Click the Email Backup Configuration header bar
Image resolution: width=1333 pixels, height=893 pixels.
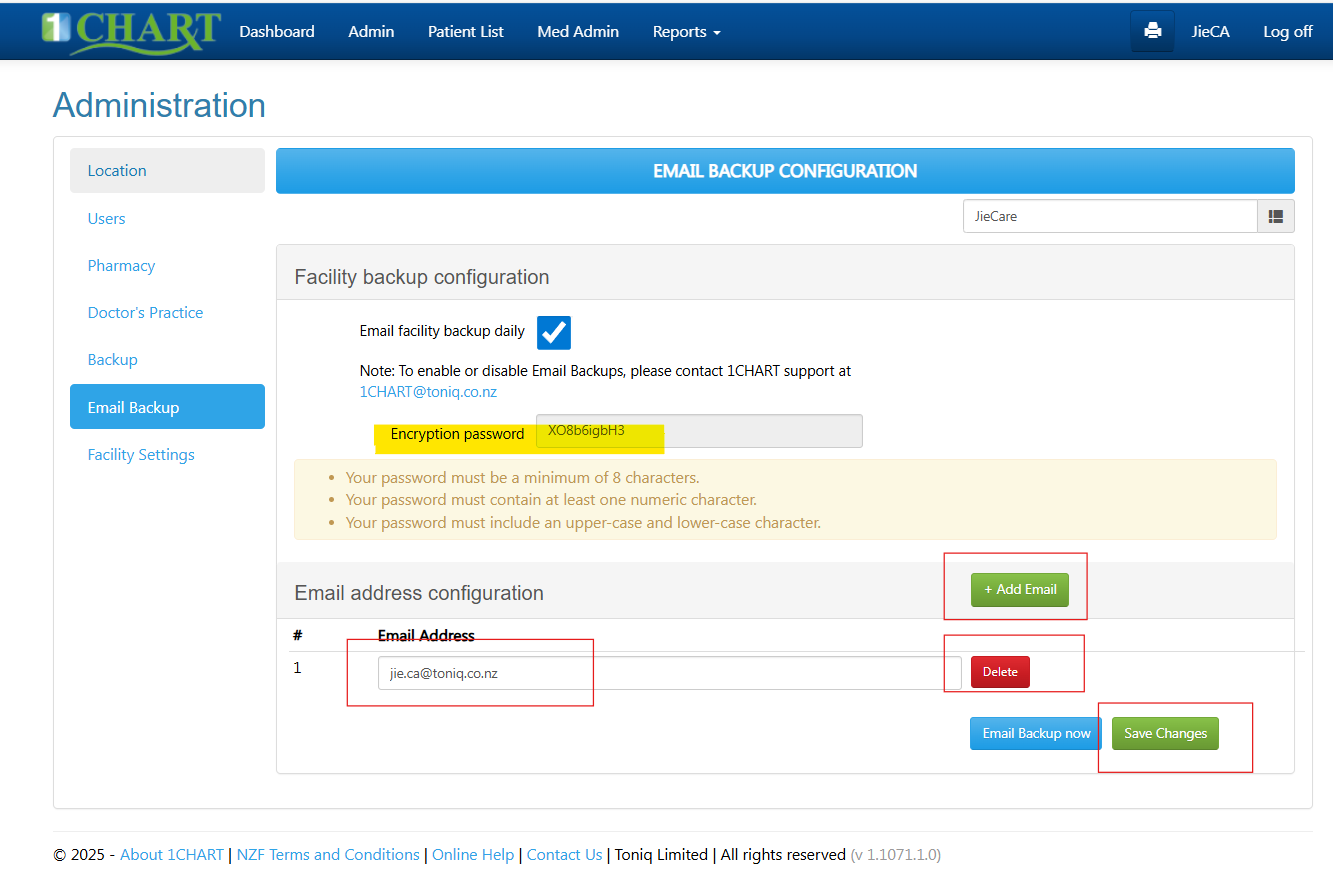pos(785,171)
